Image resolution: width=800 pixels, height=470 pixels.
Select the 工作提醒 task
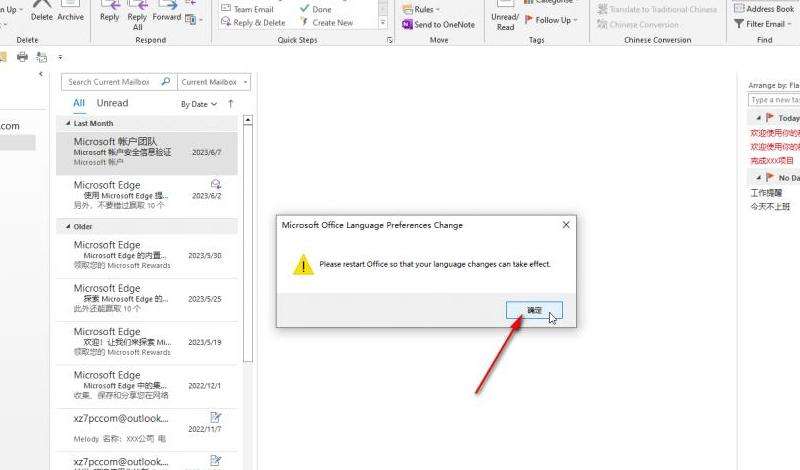(766, 193)
